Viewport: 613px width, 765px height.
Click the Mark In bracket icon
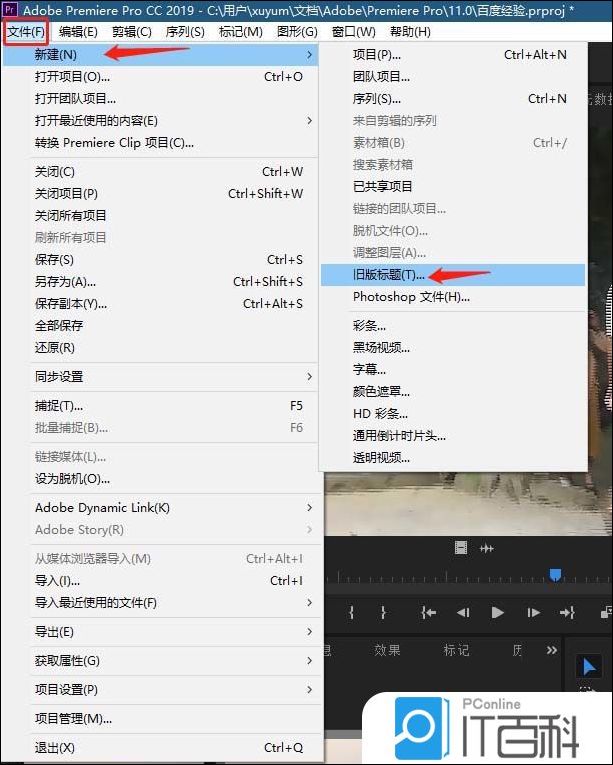[351, 612]
